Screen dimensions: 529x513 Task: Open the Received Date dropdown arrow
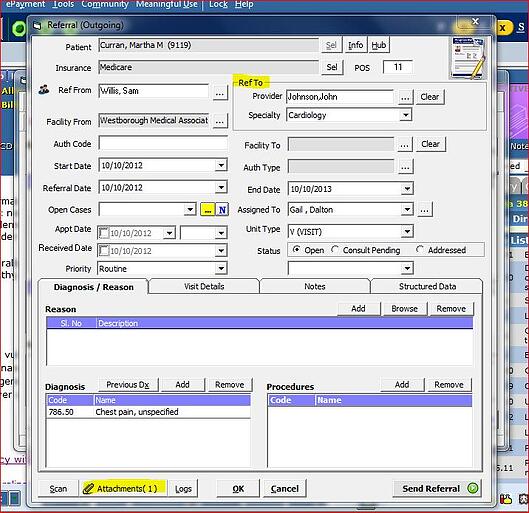click(x=221, y=251)
